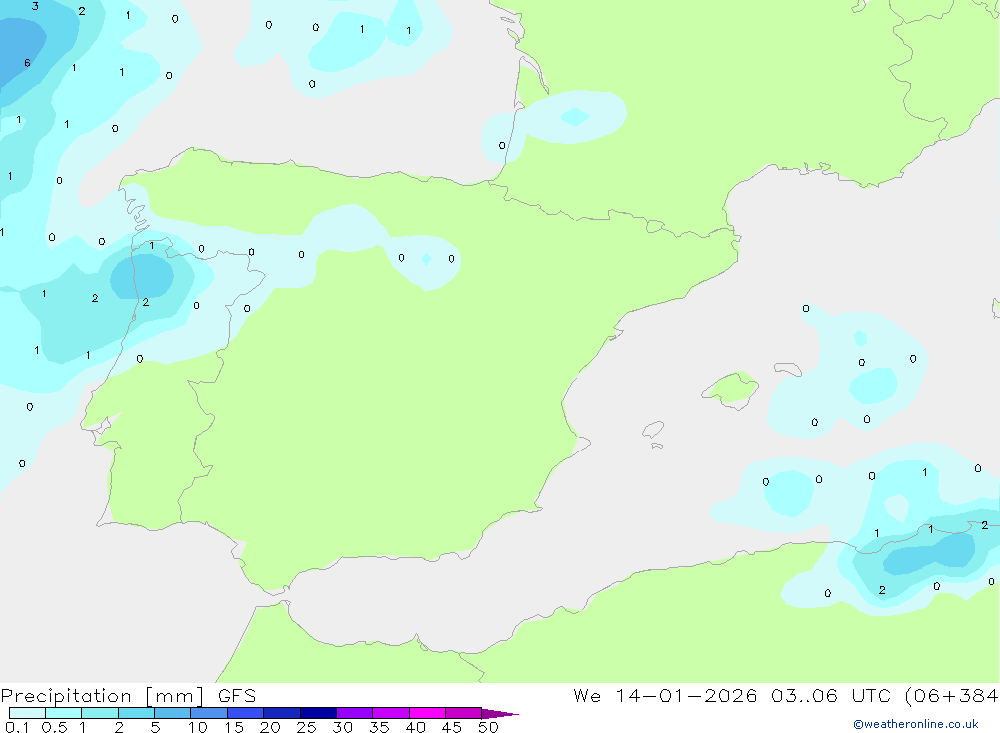Select the 0.5–1 mm legend swatch
The image size is (1000, 733).
click(64, 713)
